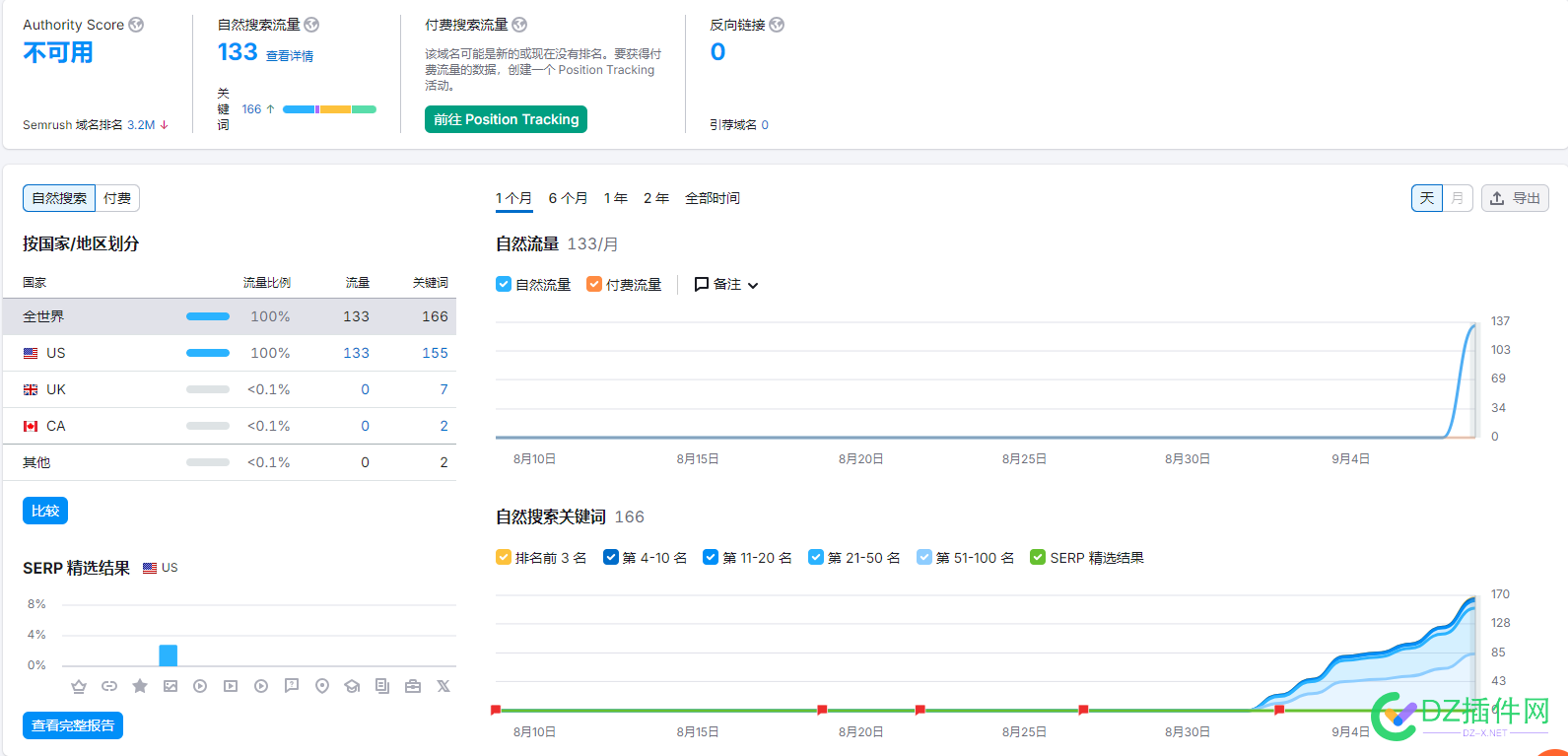Click US flag beside SERP 精选结果 heading

tap(150, 568)
